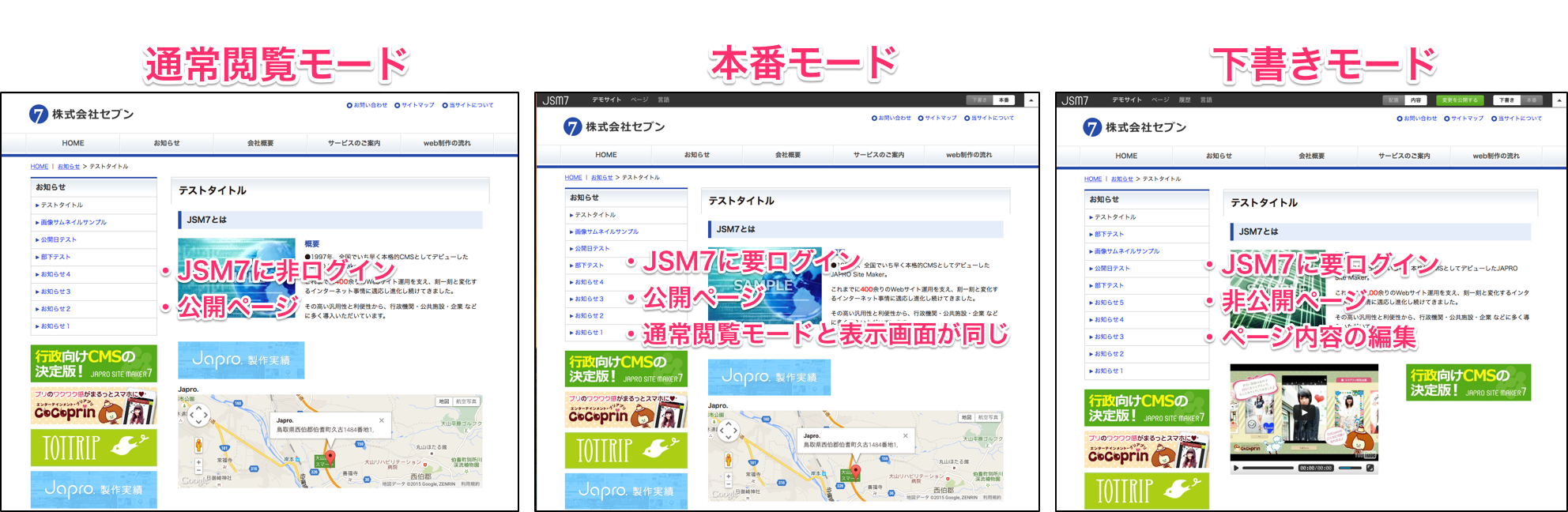Viewport: 1568px width, 512px height.
Task: Switch to 配置 in the 下書きモード toolbar
Action: tap(1393, 100)
